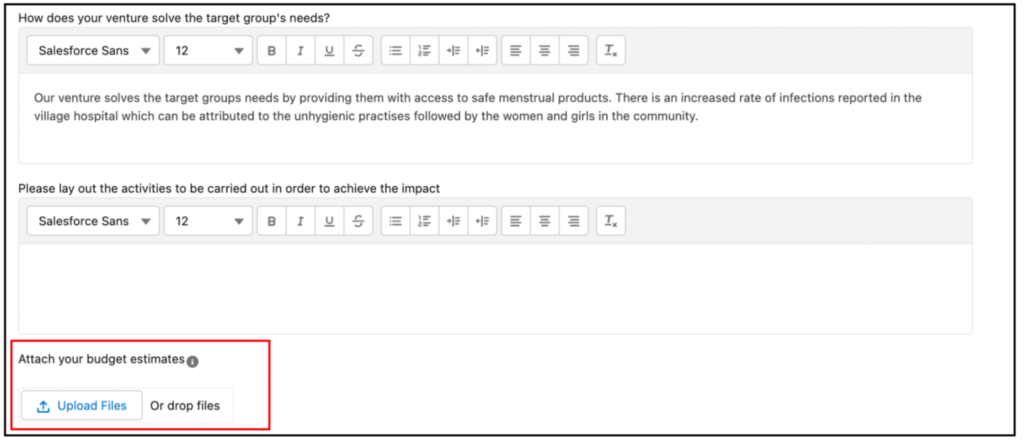The width and height of the screenshot is (1024, 442).
Task: Center align text in the first editor
Action: click(x=545, y=50)
